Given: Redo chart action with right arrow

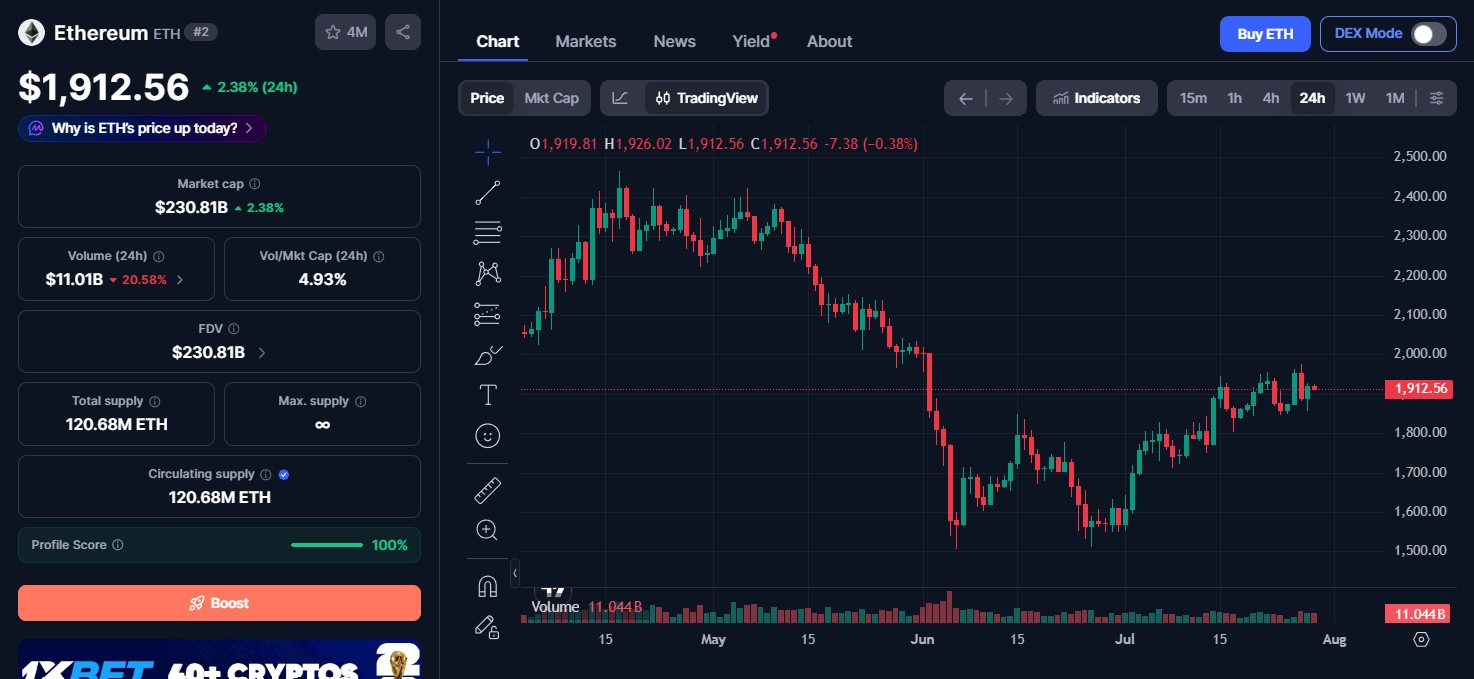Looking at the screenshot, I should pos(1006,98).
